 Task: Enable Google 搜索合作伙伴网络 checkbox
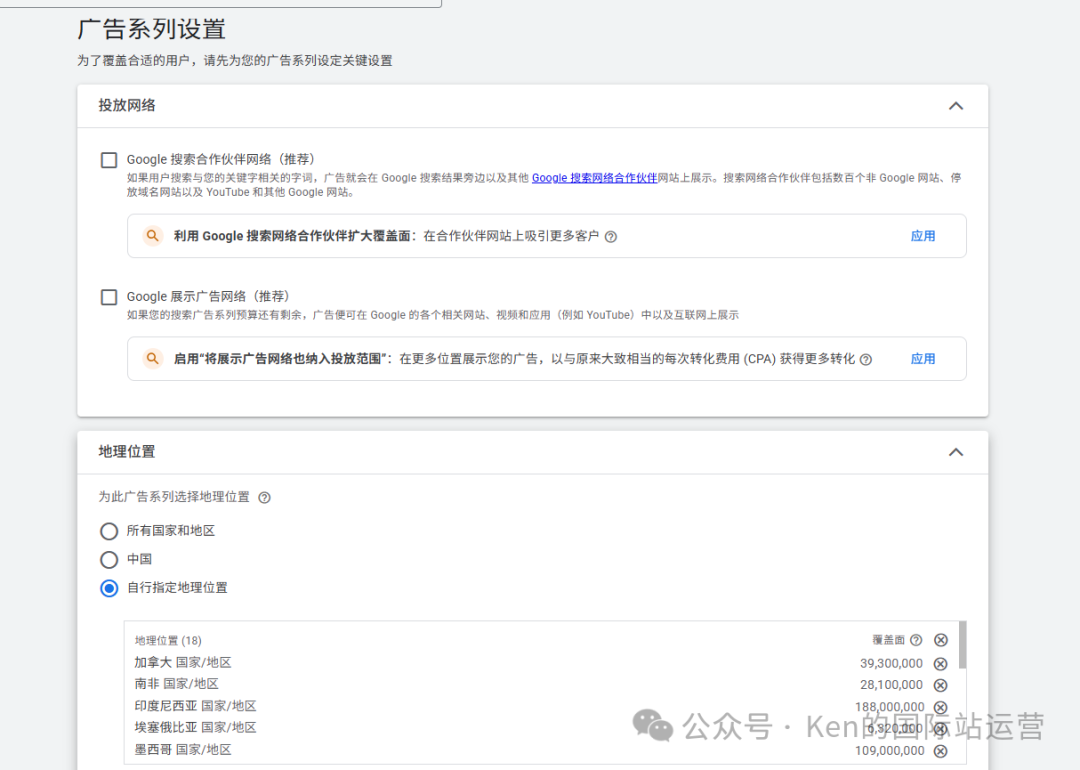click(109, 160)
